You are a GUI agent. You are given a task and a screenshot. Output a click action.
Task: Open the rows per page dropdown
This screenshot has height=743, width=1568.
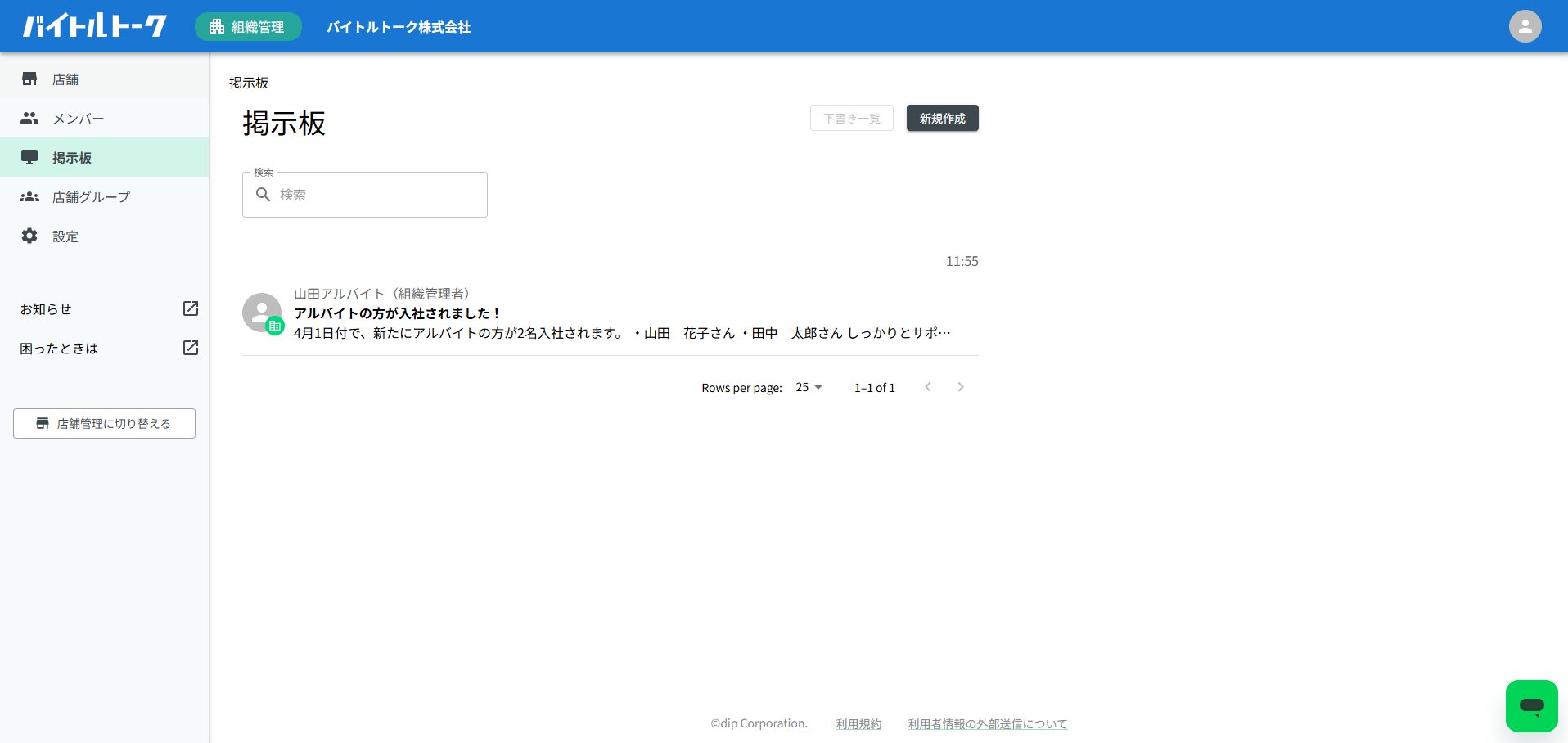coord(809,387)
